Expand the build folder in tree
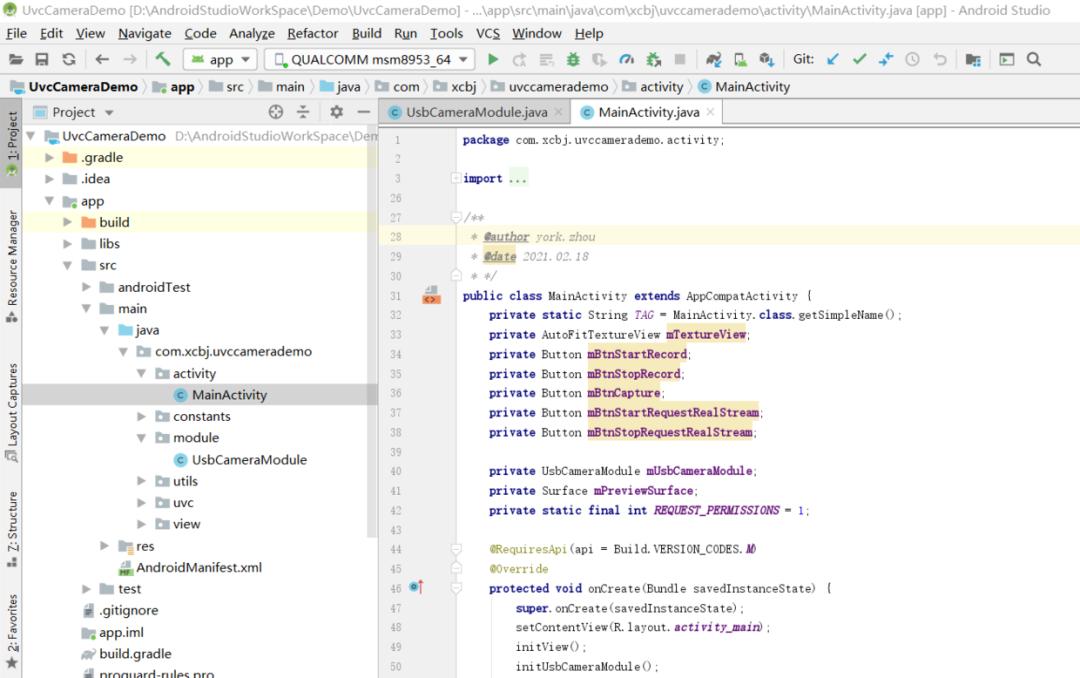 click(x=68, y=222)
